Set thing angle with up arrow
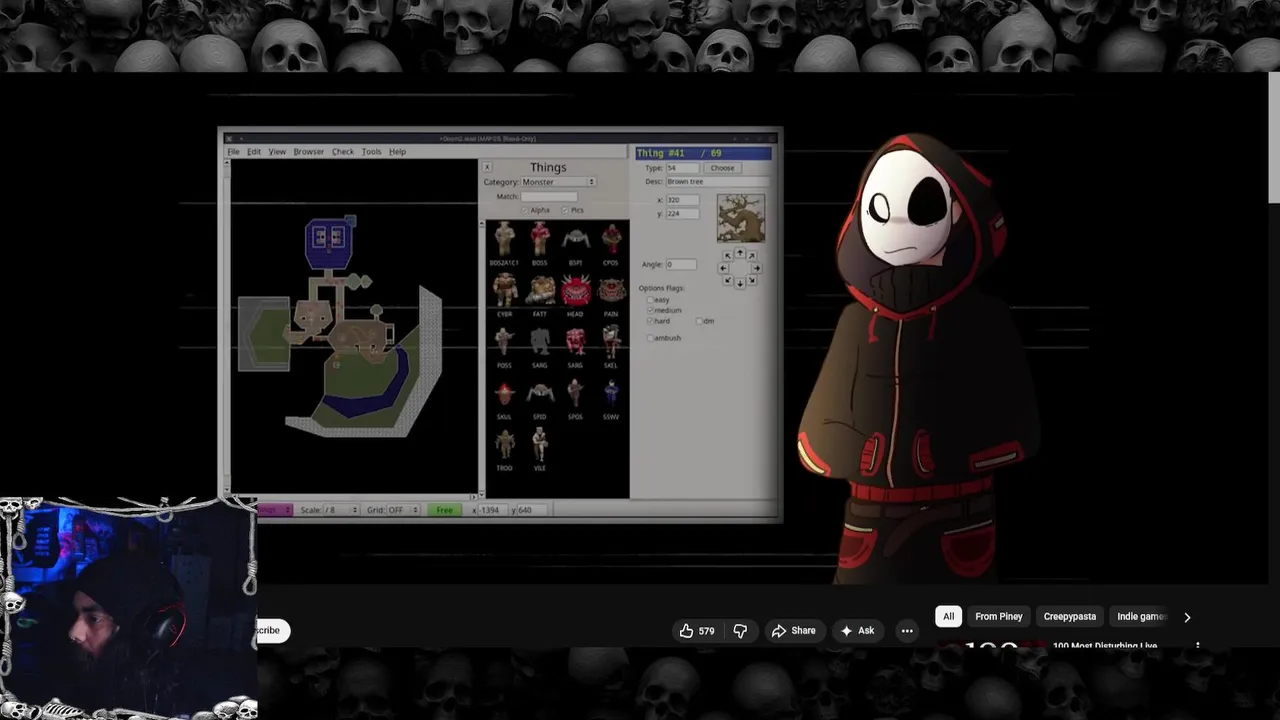 point(740,253)
